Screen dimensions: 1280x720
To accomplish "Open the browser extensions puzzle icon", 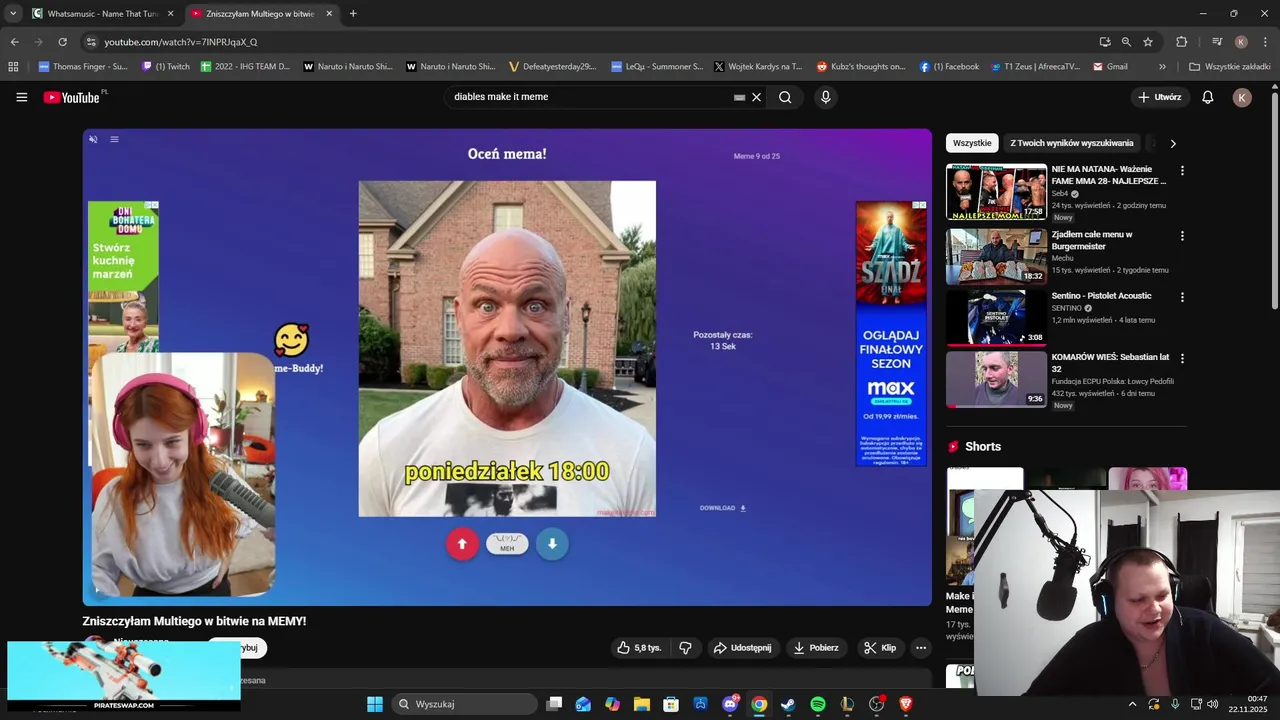I will 1182,42.
